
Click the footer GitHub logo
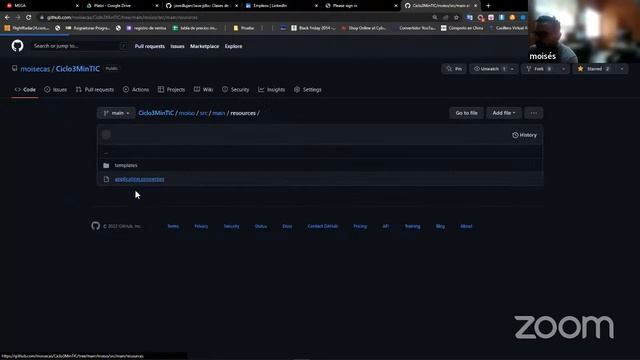point(96,226)
